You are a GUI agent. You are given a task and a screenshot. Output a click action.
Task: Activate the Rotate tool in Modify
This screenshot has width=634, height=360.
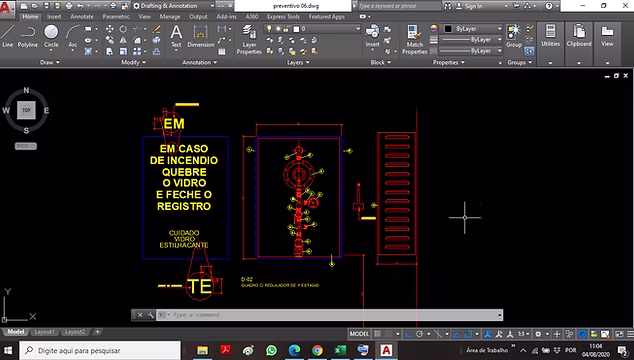tap(123, 29)
